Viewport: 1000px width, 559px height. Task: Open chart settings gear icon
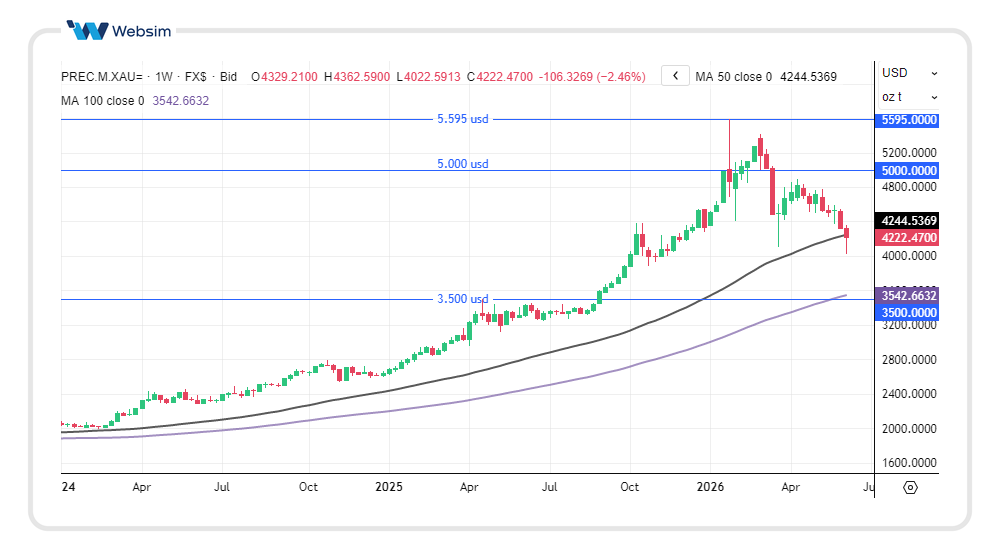tap(910, 488)
